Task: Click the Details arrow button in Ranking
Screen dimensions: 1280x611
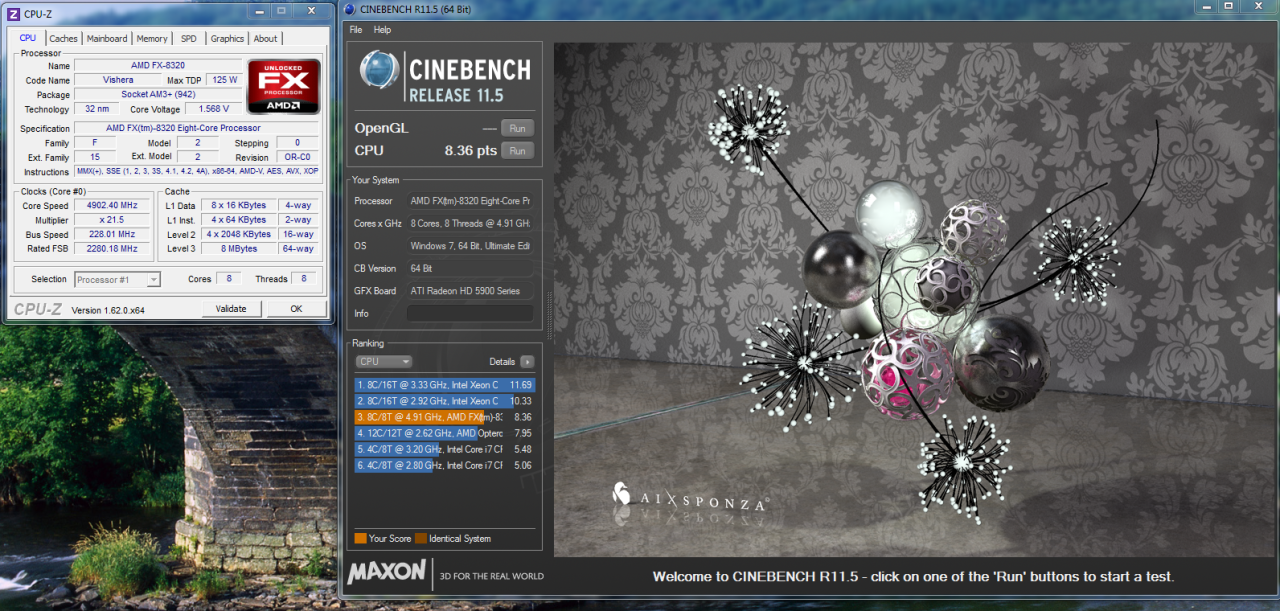Action: pyautogui.click(x=527, y=362)
